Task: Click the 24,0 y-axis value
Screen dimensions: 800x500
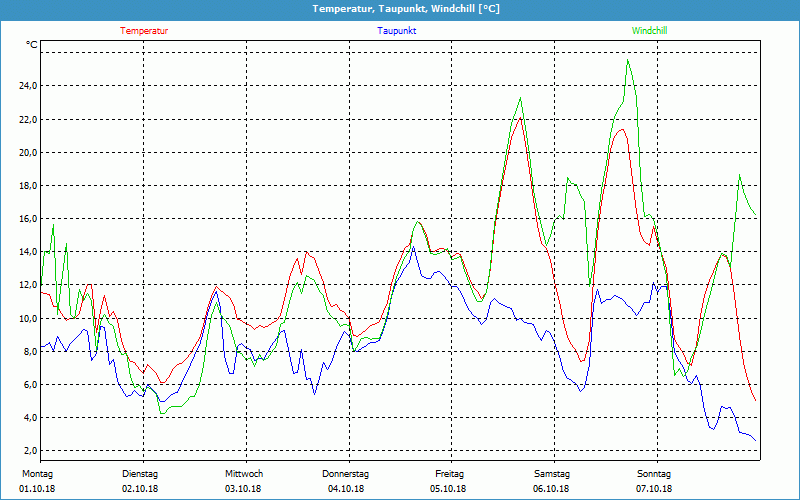Action: click(x=29, y=86)
